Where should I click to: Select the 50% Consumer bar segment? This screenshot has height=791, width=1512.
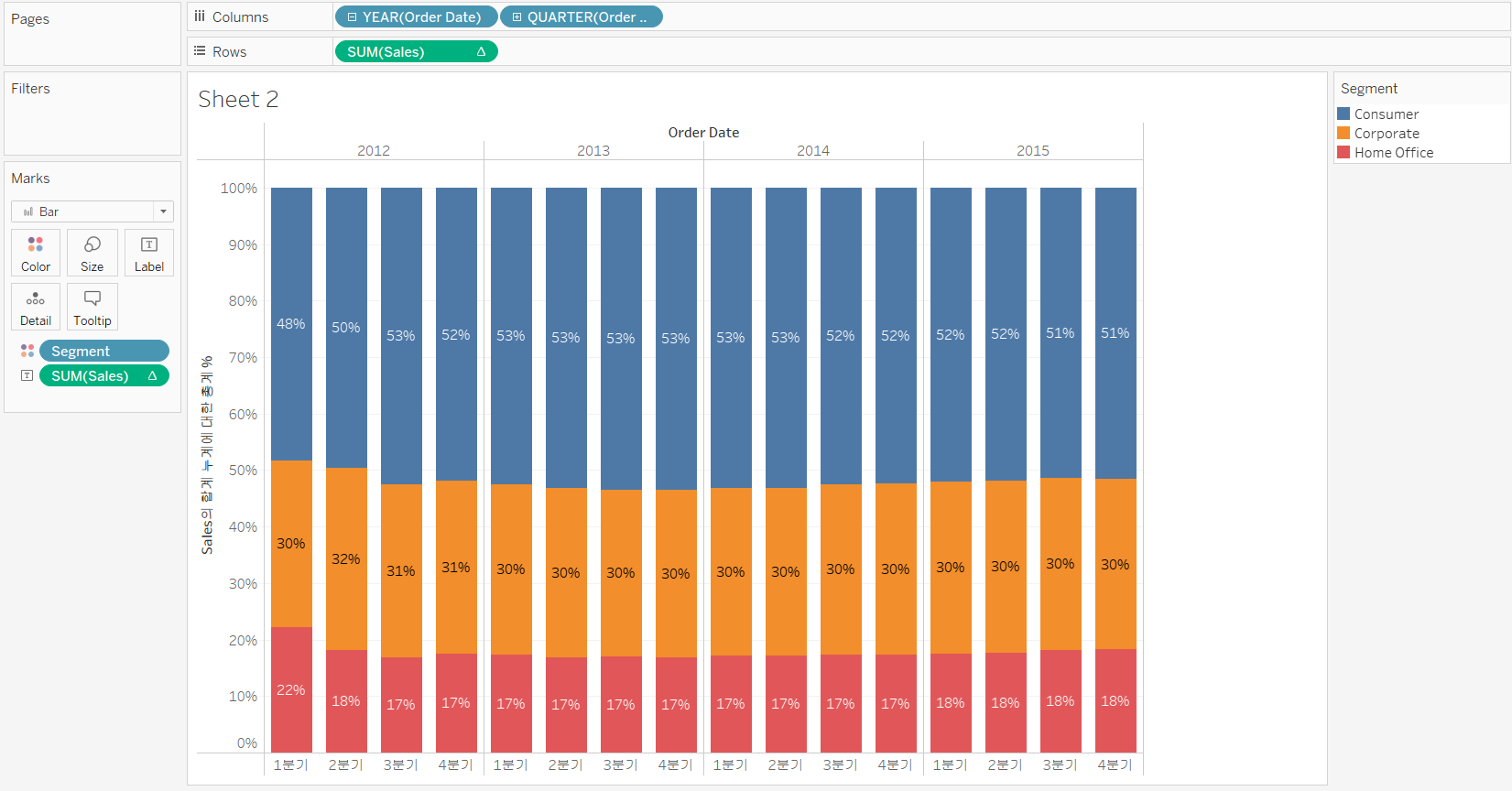tap(346, 328)
